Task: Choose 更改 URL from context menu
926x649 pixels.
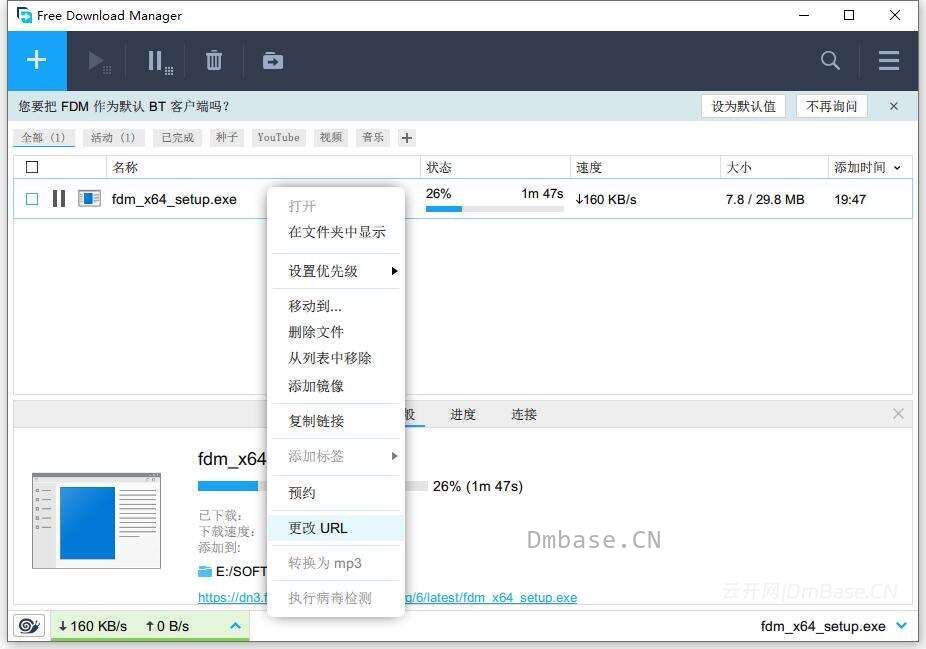Action: click(x=336, y=528)
